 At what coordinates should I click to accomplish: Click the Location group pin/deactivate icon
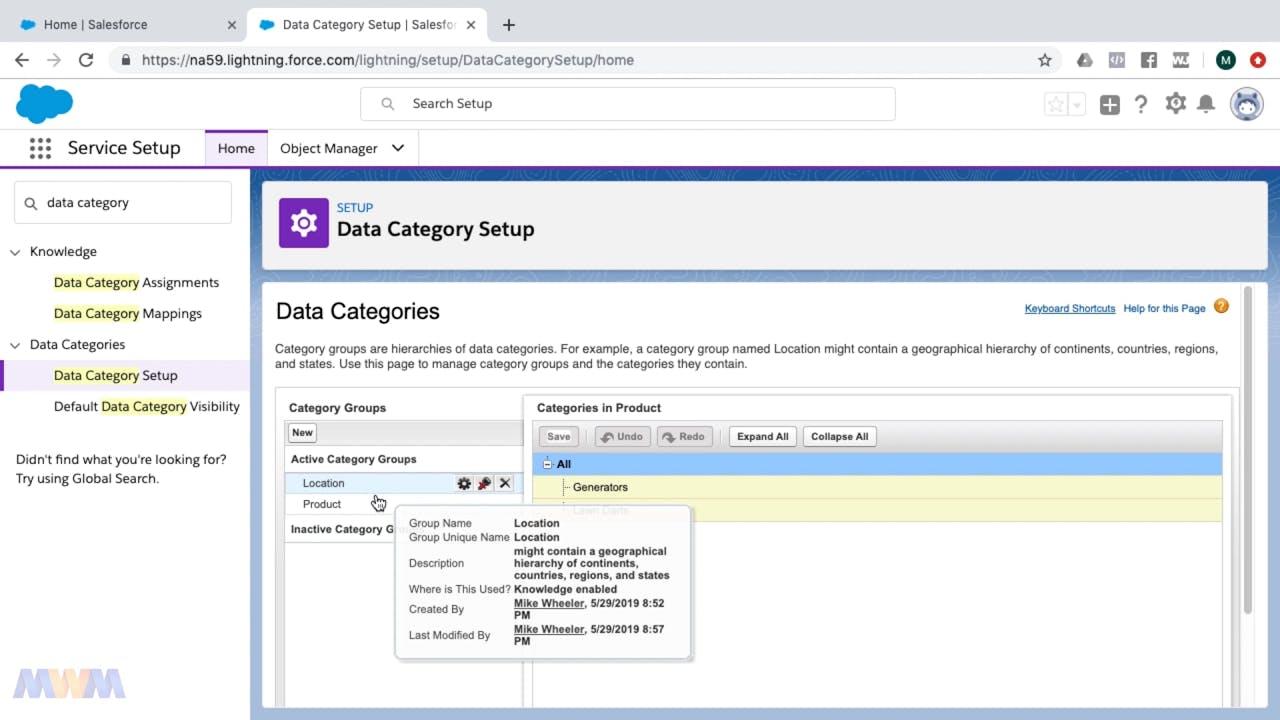point(484,483)
